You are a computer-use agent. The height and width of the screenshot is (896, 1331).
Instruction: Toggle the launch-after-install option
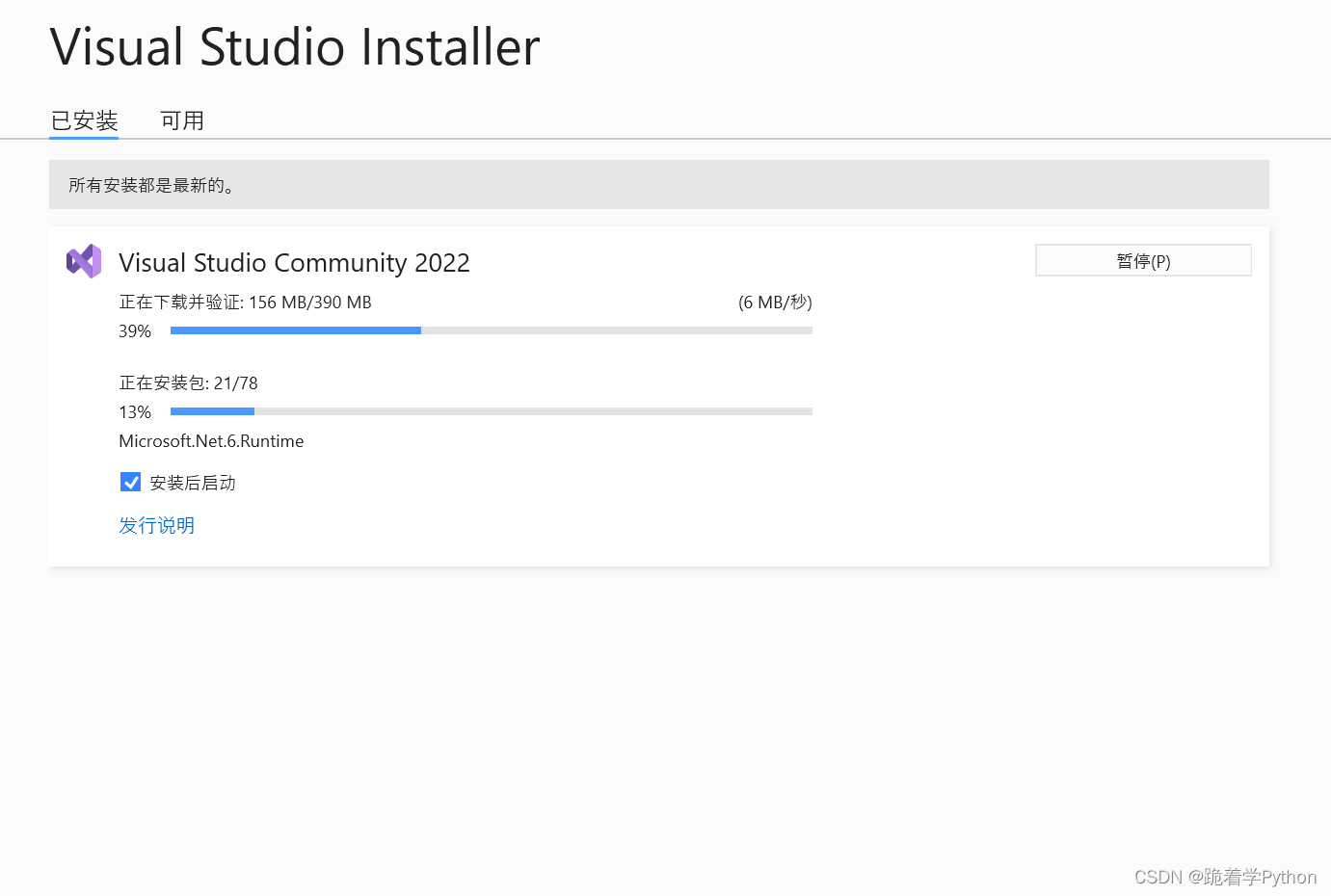pyautogui.click(x=130, y=482)
